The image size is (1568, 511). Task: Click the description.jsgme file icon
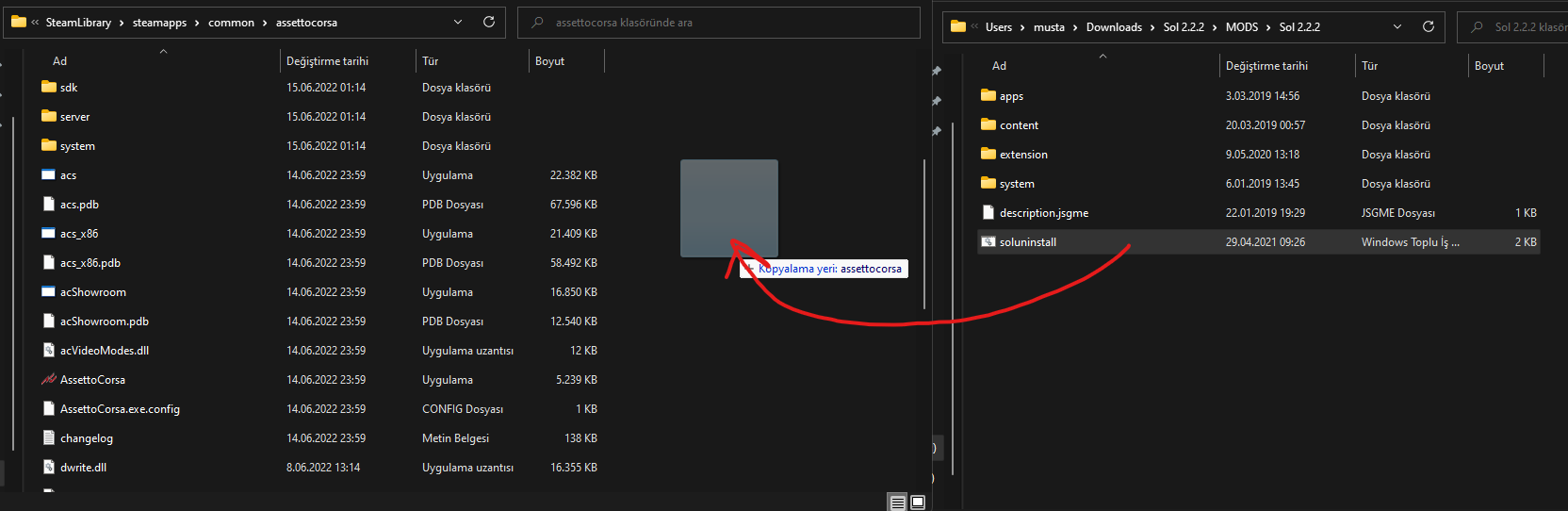[988, 212]
